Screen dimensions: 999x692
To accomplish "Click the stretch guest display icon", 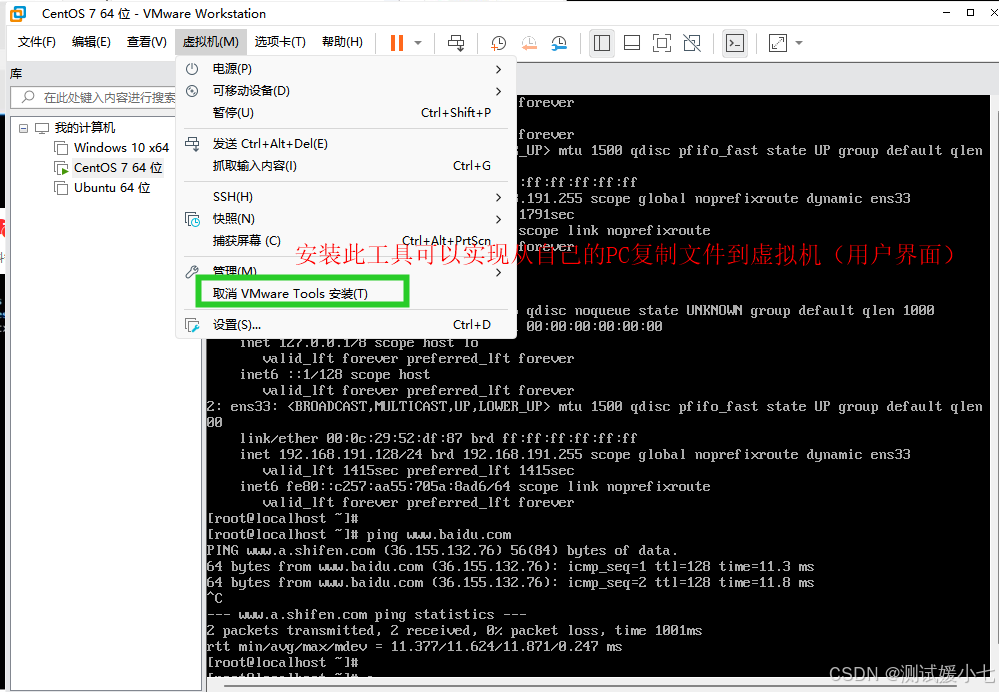I will pyautogui.click(x=778, y=43).
